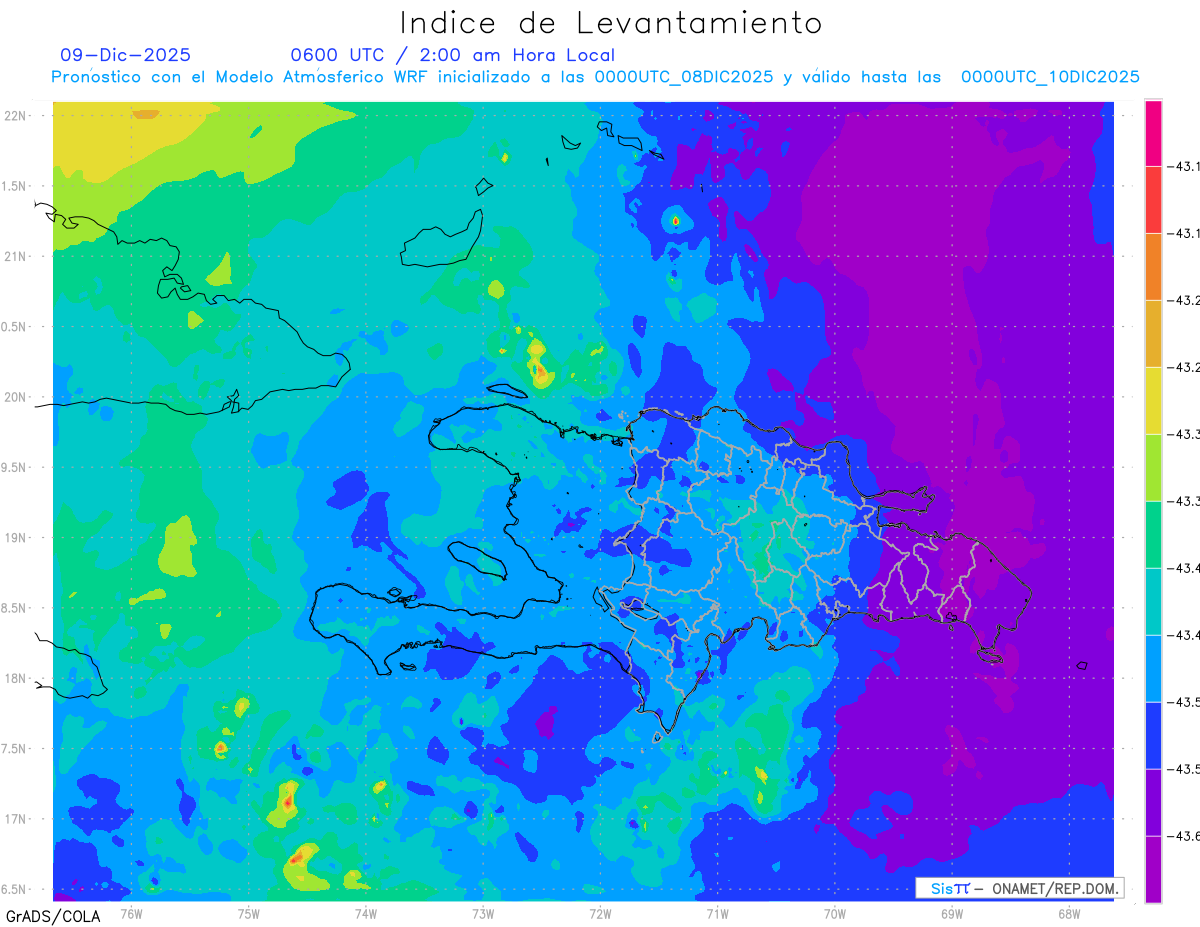Click the 22N latitude label
The height and width of the screenshot is (927, 1200).
coord(17,116)
